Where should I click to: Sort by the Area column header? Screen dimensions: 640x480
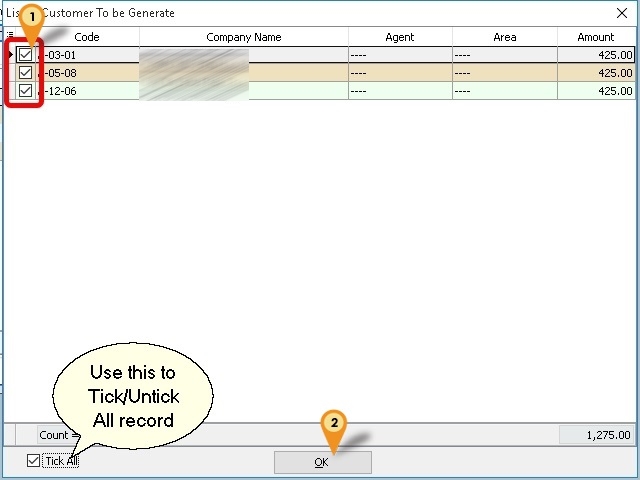coord(504,37)
